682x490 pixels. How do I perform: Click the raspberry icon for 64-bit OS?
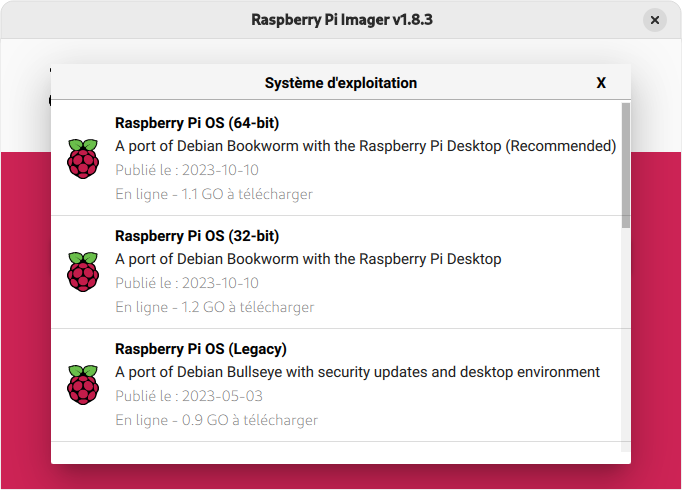click(x=83, y=159)
